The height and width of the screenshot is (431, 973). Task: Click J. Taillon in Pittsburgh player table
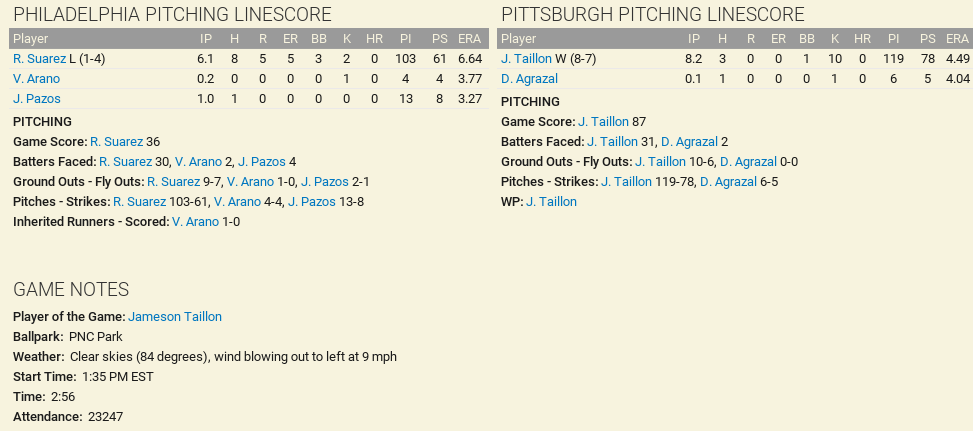click(526, 59)
